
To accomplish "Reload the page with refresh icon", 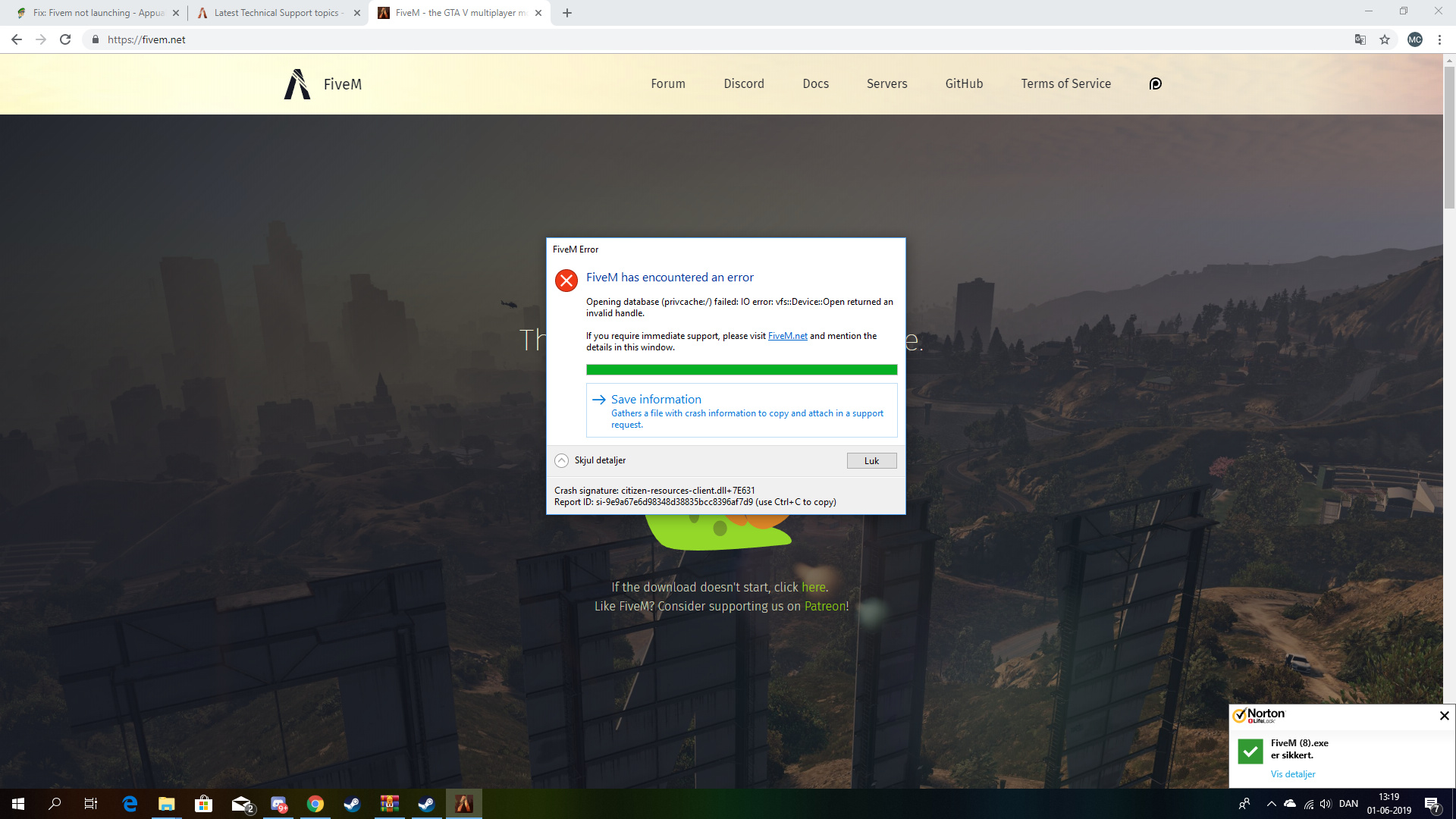I will [x=65, y=39].
